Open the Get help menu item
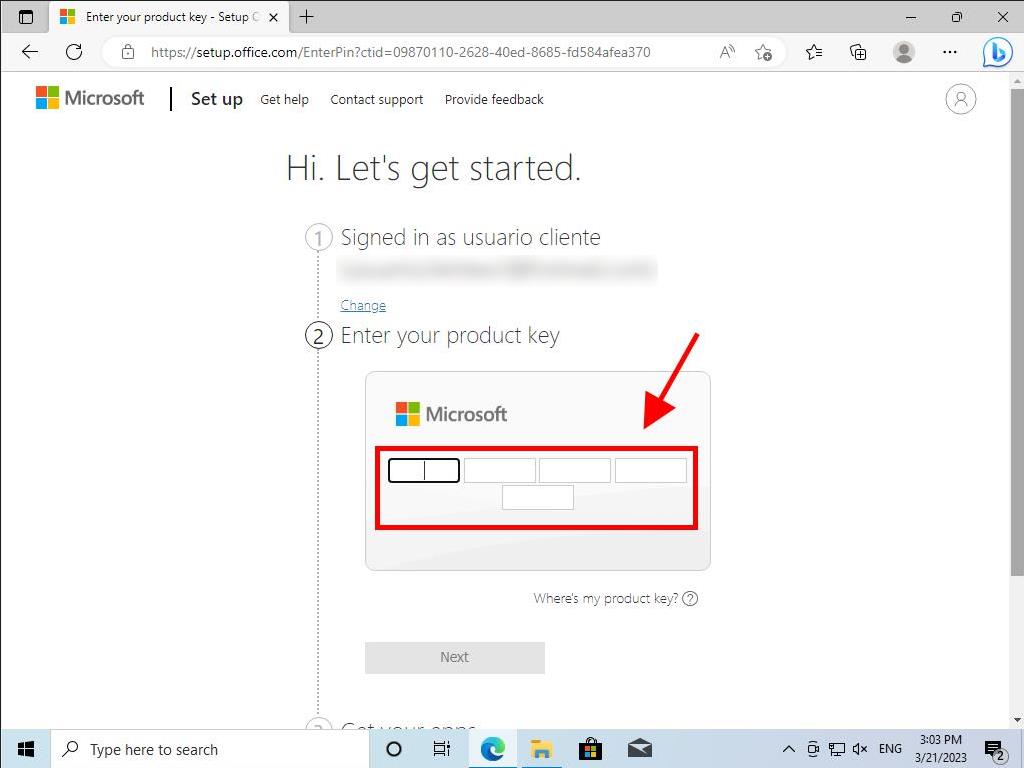This screenshot has width=1024, height=768. click(x=284, y=99)
